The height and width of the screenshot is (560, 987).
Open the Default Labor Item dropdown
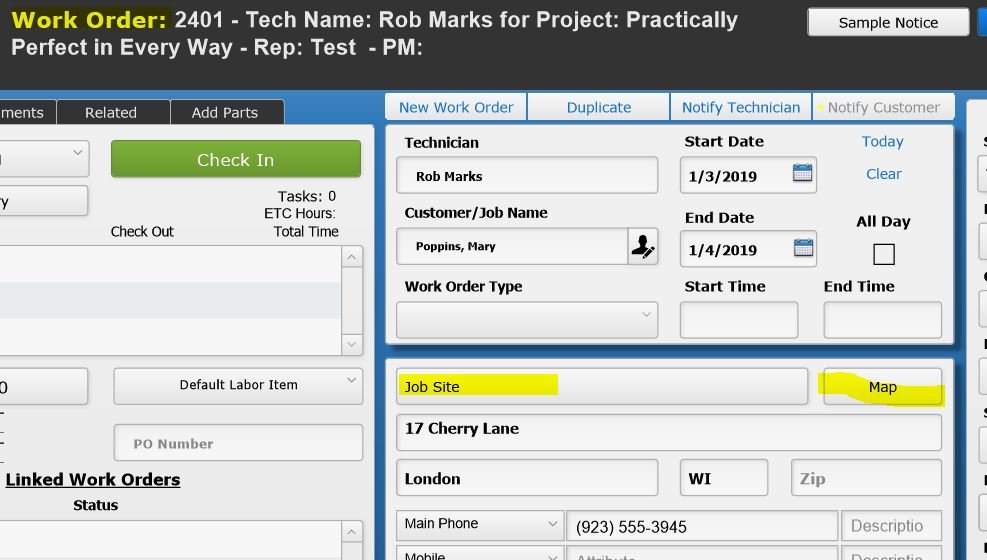click(x=238, y=385)
